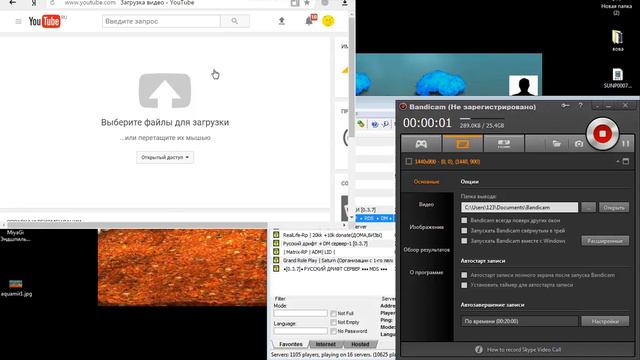The width and height of the screenshot is (640, 360).
Task: Go back in the browser
Action: pos(13,3)
